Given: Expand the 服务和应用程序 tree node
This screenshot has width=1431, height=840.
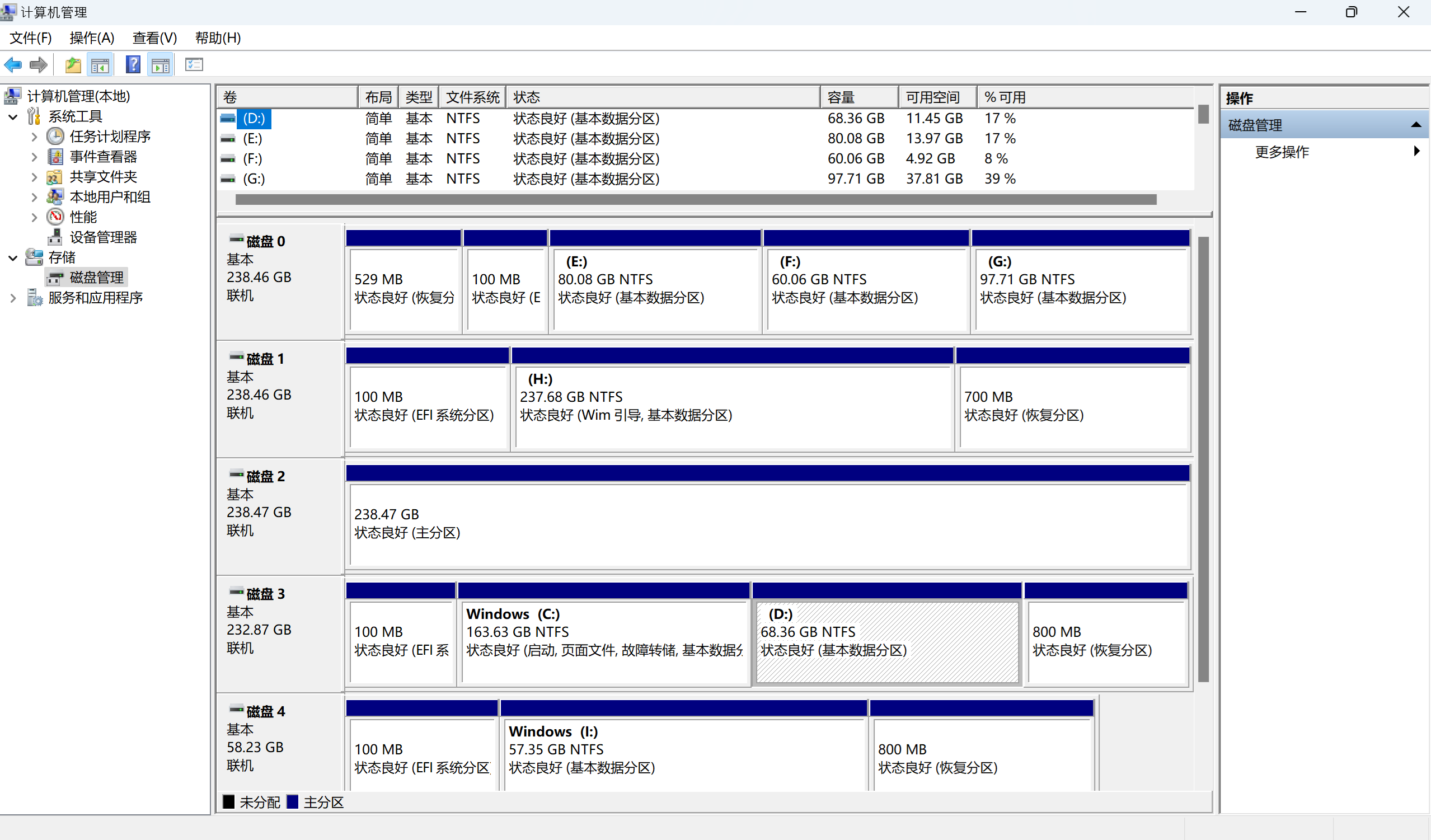Looking at the screenshot, I should click(x=13, y=298).
